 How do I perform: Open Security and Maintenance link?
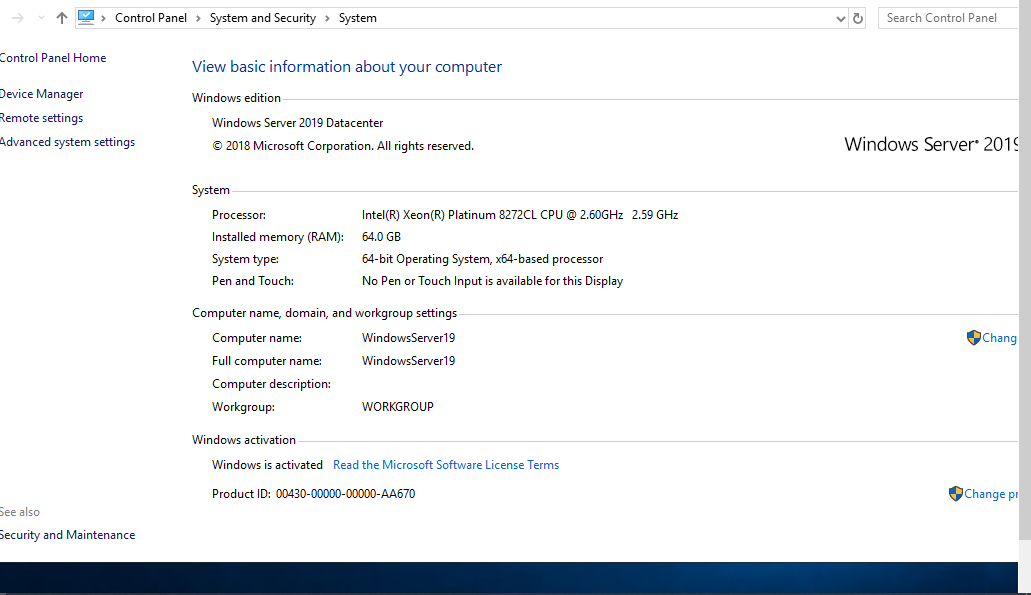(67, 535)
